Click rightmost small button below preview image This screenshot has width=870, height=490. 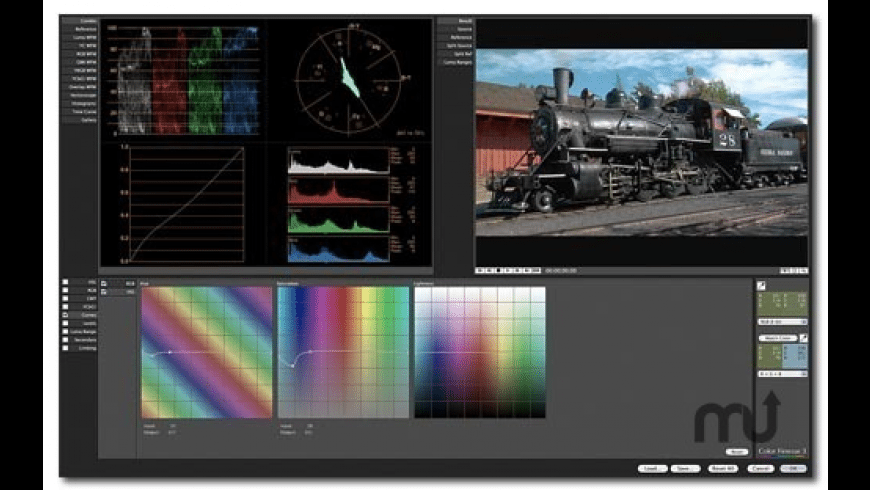803,270
